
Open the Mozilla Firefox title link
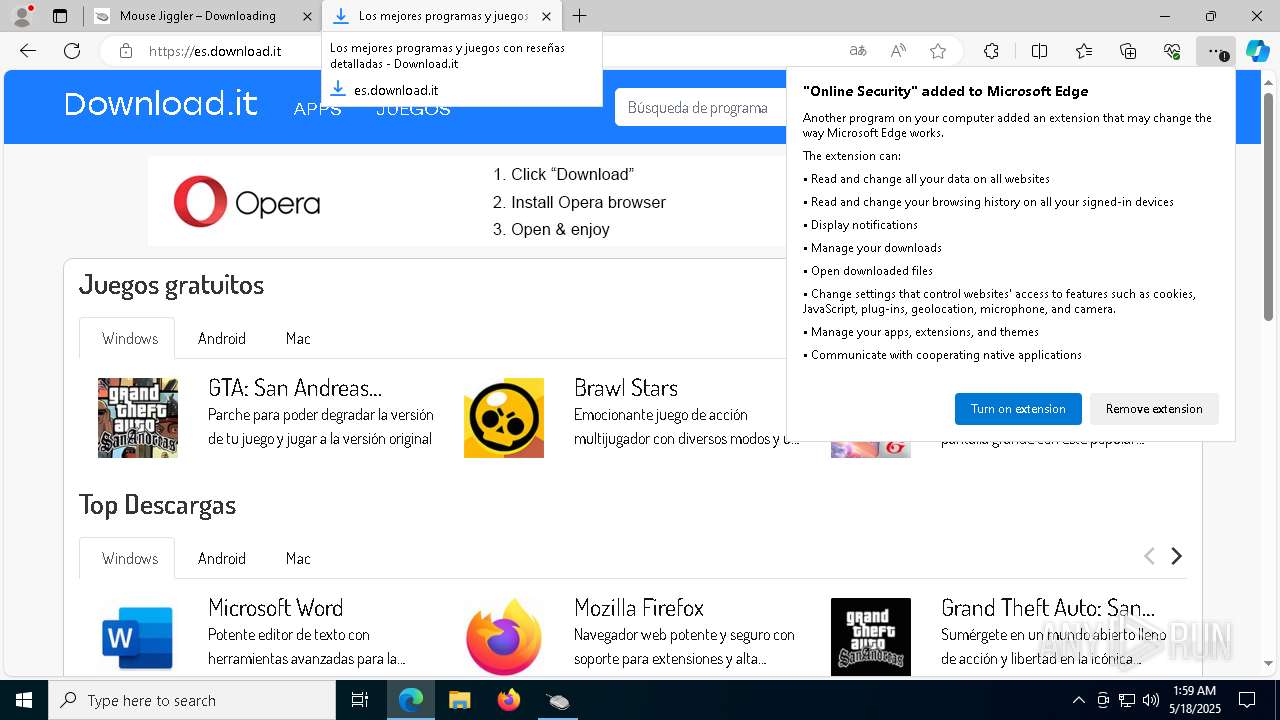(639, 608)
